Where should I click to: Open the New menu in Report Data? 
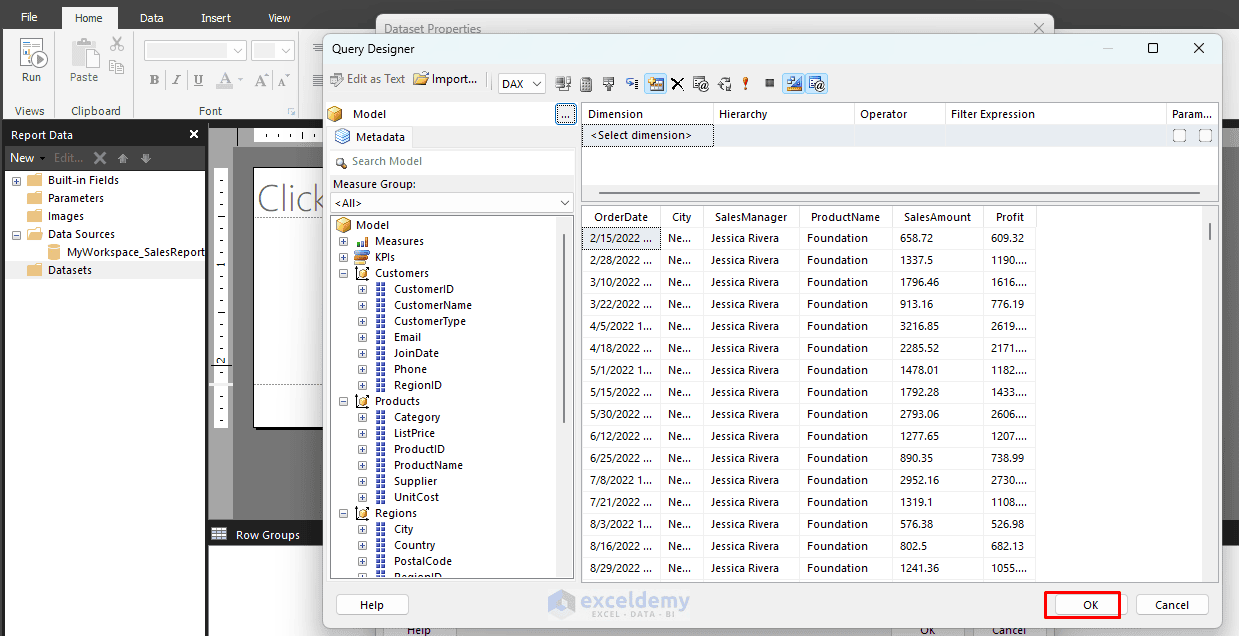click(28, 158)
